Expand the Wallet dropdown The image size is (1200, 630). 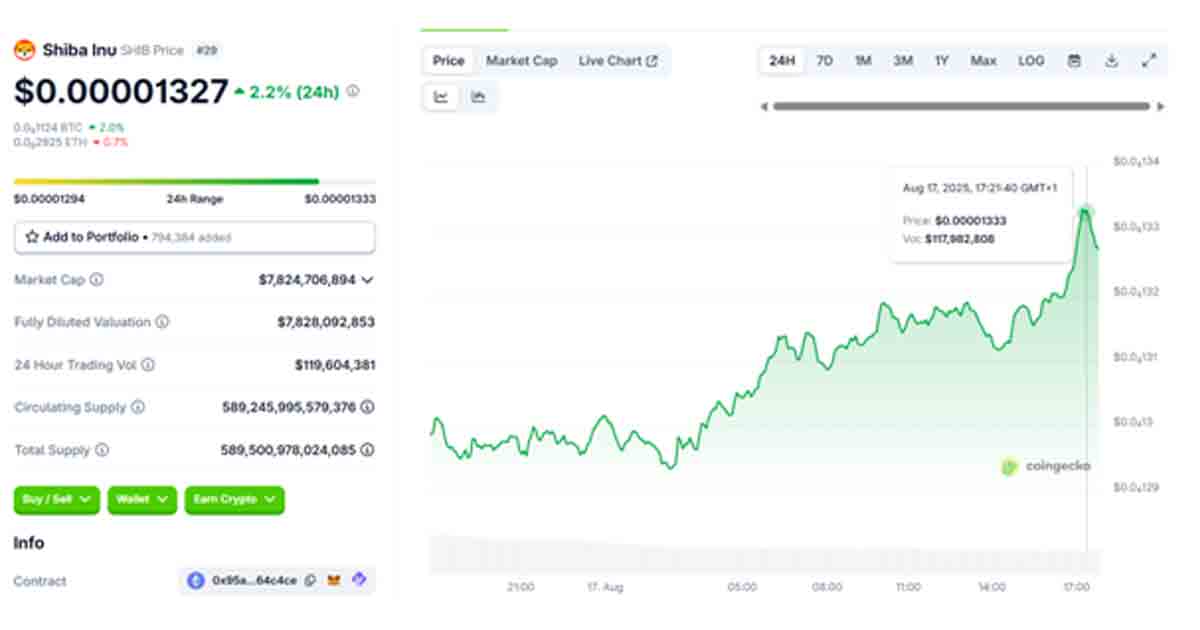point(142,499)
